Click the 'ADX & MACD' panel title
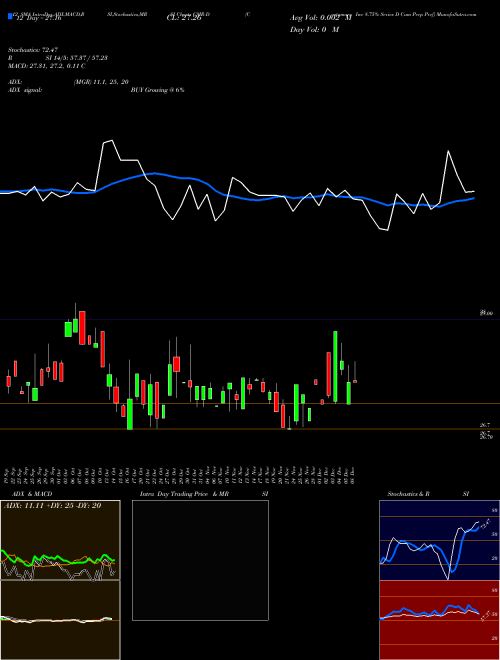The height and width of the screenshot is (660, 500). coord(32,494)
